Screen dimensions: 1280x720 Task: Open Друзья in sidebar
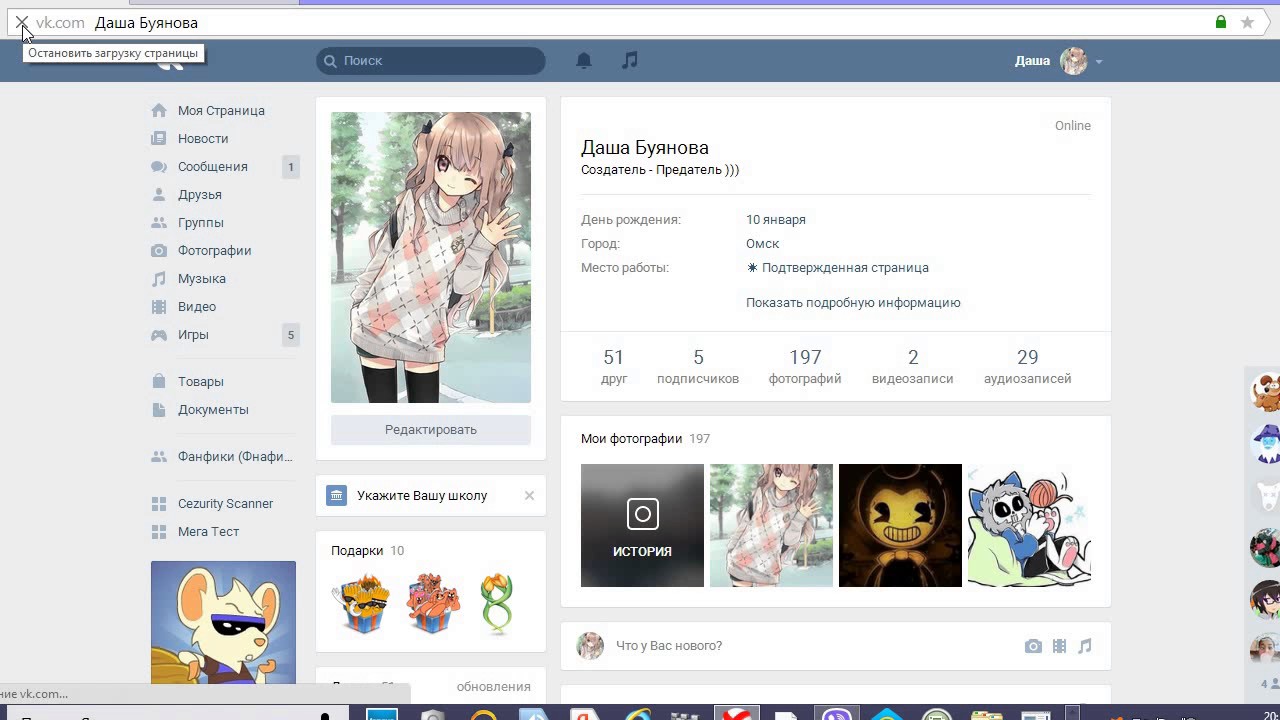[200, 194]
